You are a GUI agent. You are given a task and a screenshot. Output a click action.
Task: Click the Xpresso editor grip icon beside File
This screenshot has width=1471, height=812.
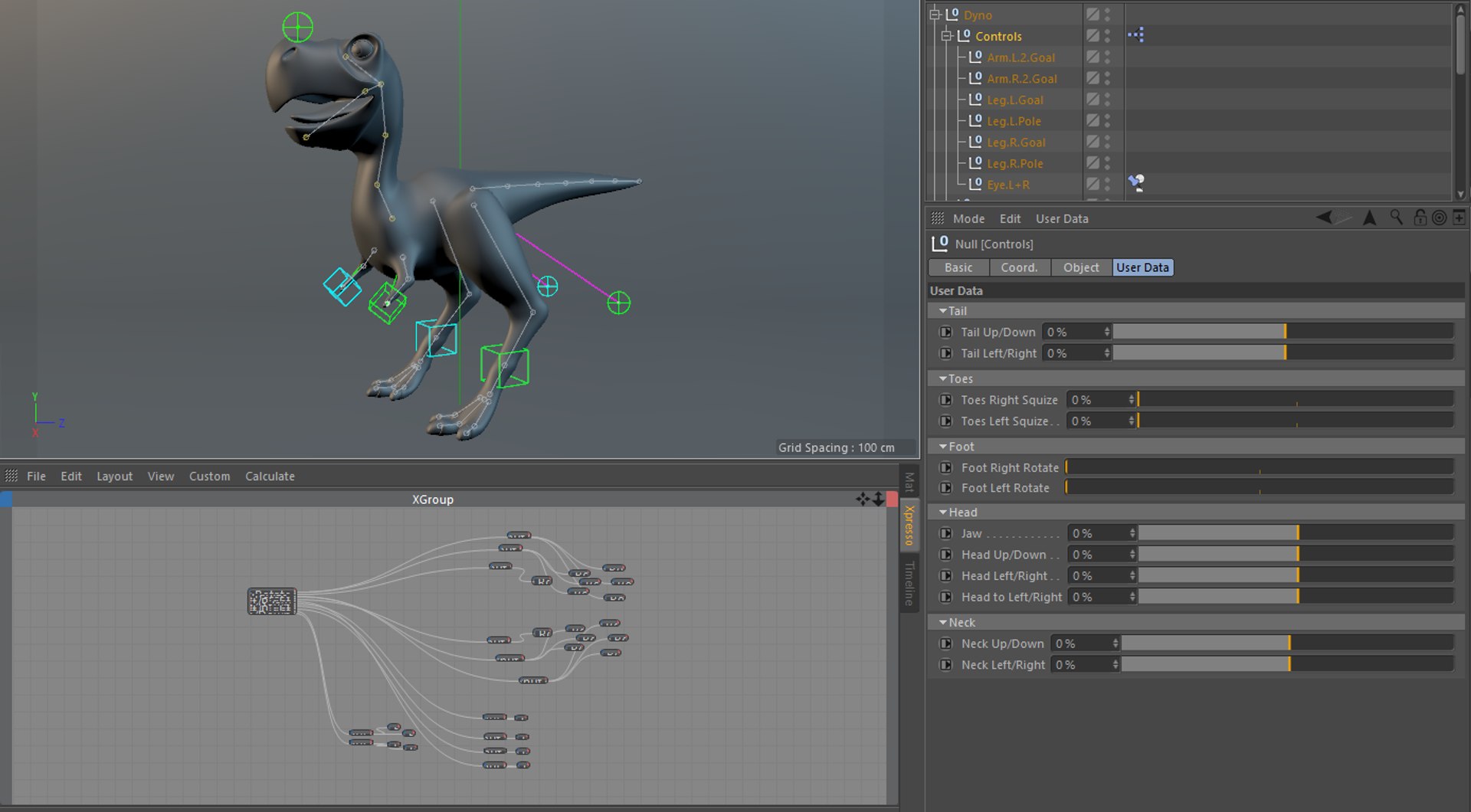point(11,476)
